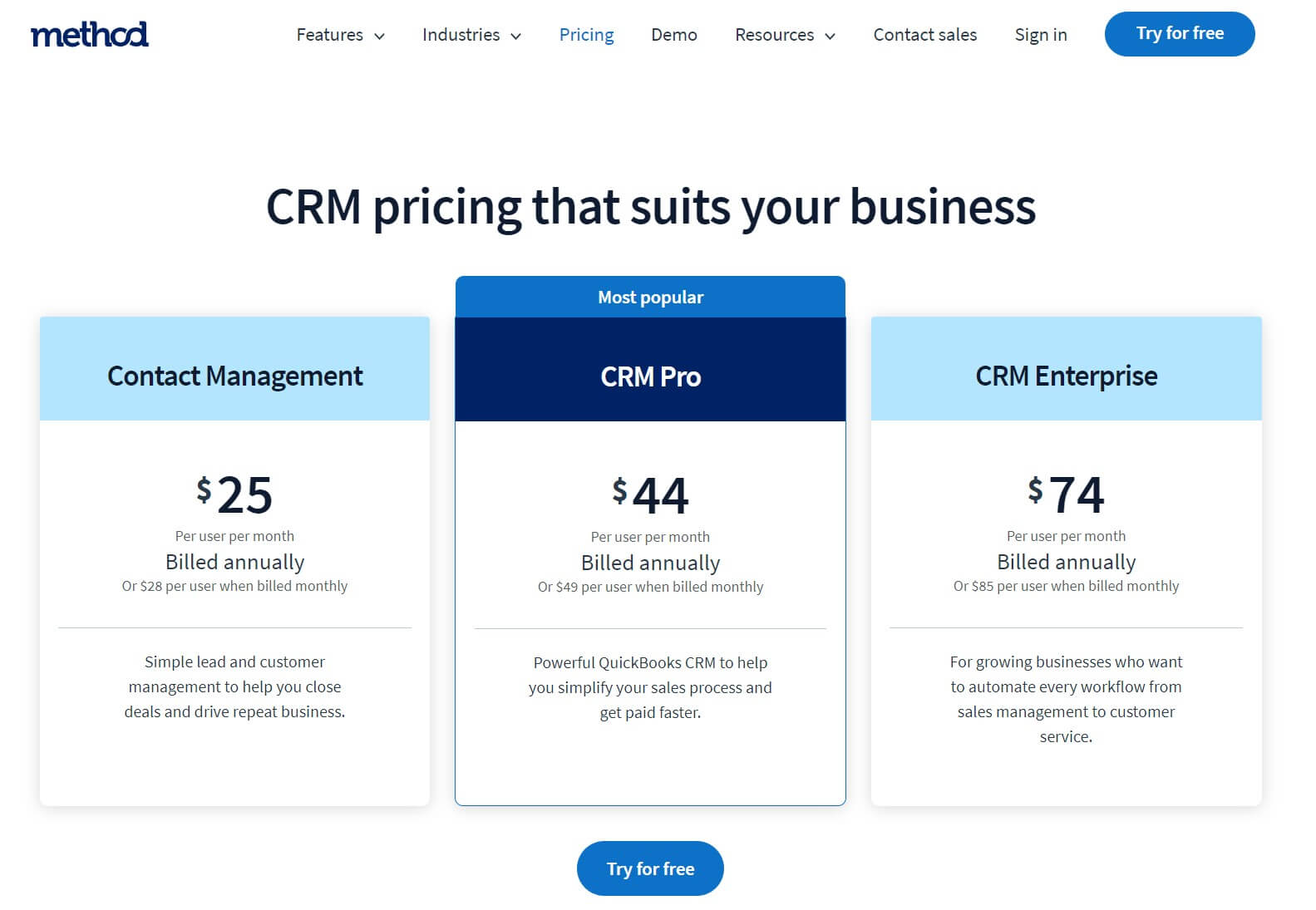Screen dimensions: 1316x910
Task: Go to the Pricing page link
Action: (586, 35)
